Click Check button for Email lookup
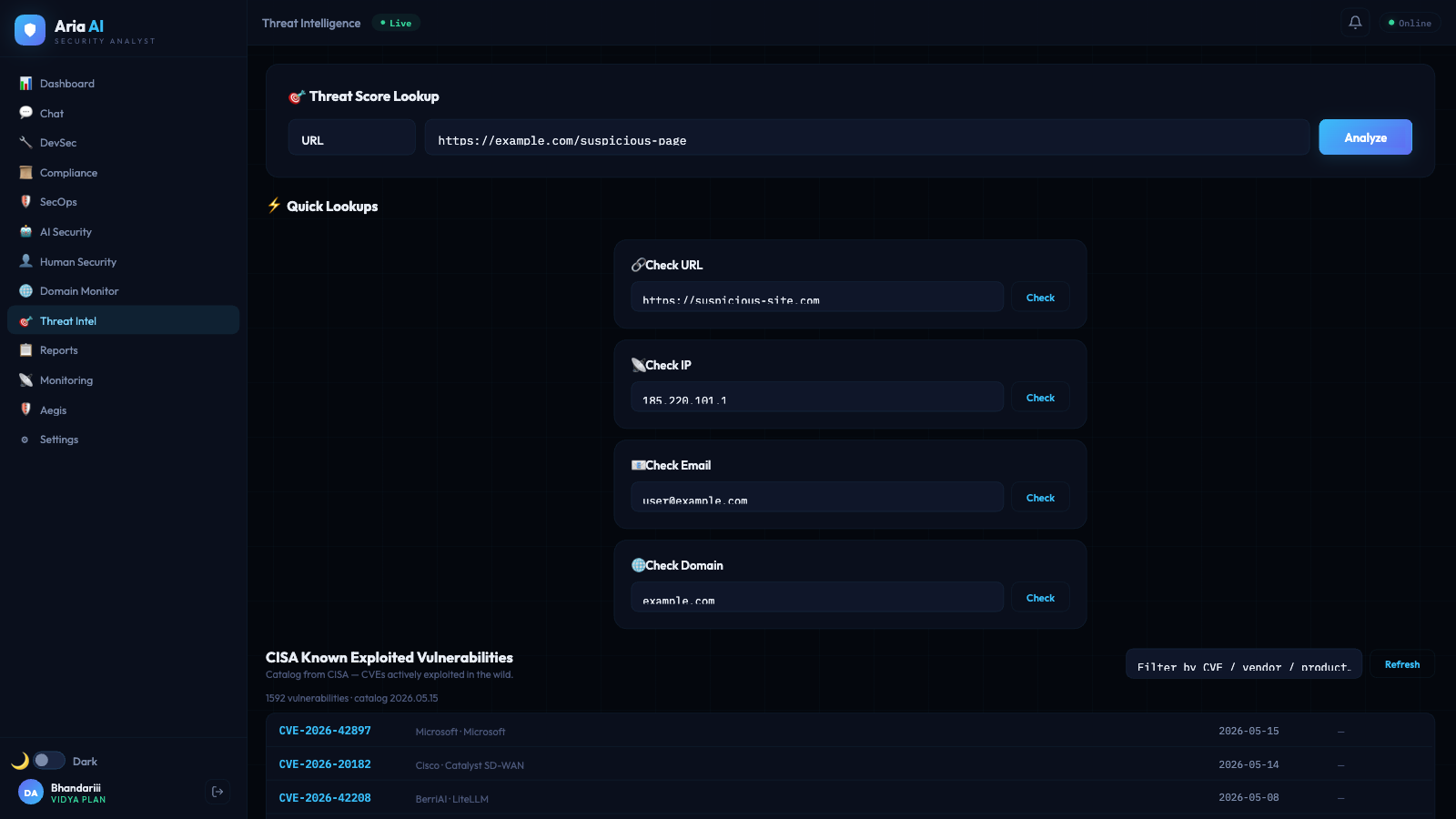The height and width of the screenshot is (819, 1456). tap(1040, 498)
